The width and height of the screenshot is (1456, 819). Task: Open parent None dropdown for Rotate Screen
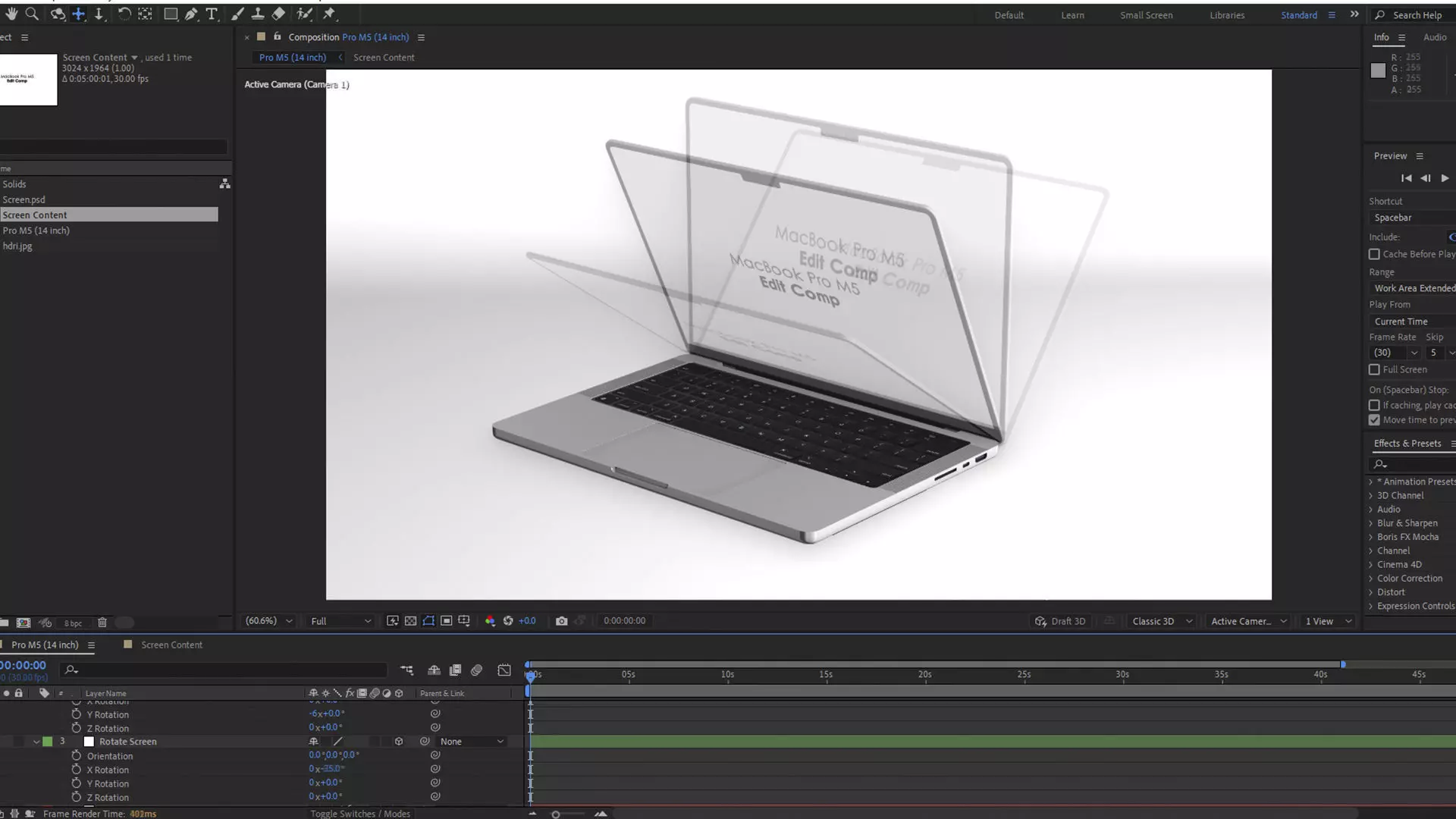pos(472,742)
